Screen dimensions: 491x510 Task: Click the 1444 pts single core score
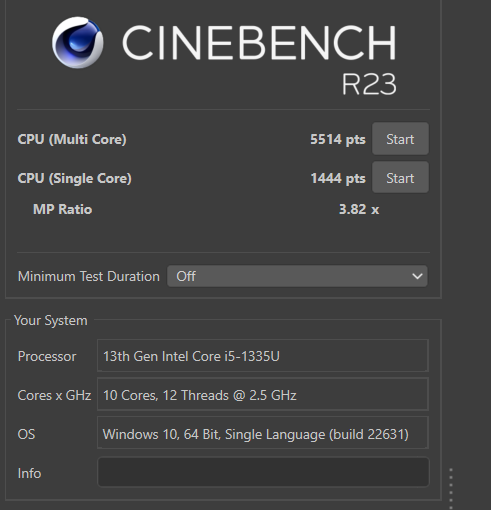click(x=338, y=178)
